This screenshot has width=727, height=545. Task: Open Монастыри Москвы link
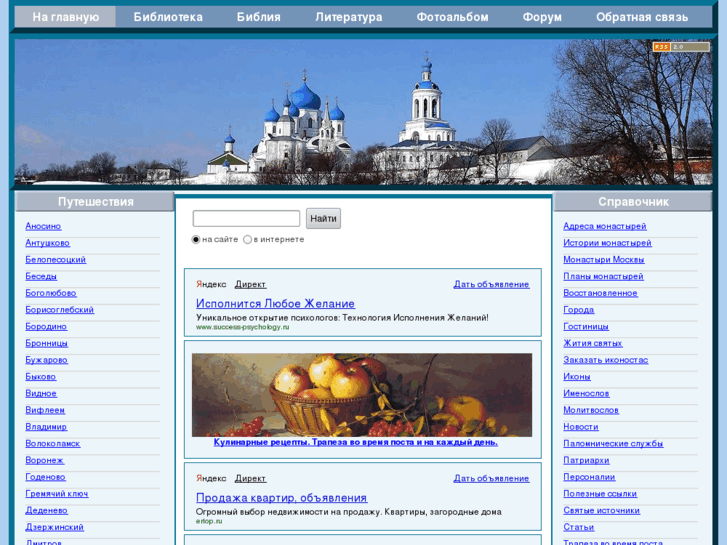point(604,259)
